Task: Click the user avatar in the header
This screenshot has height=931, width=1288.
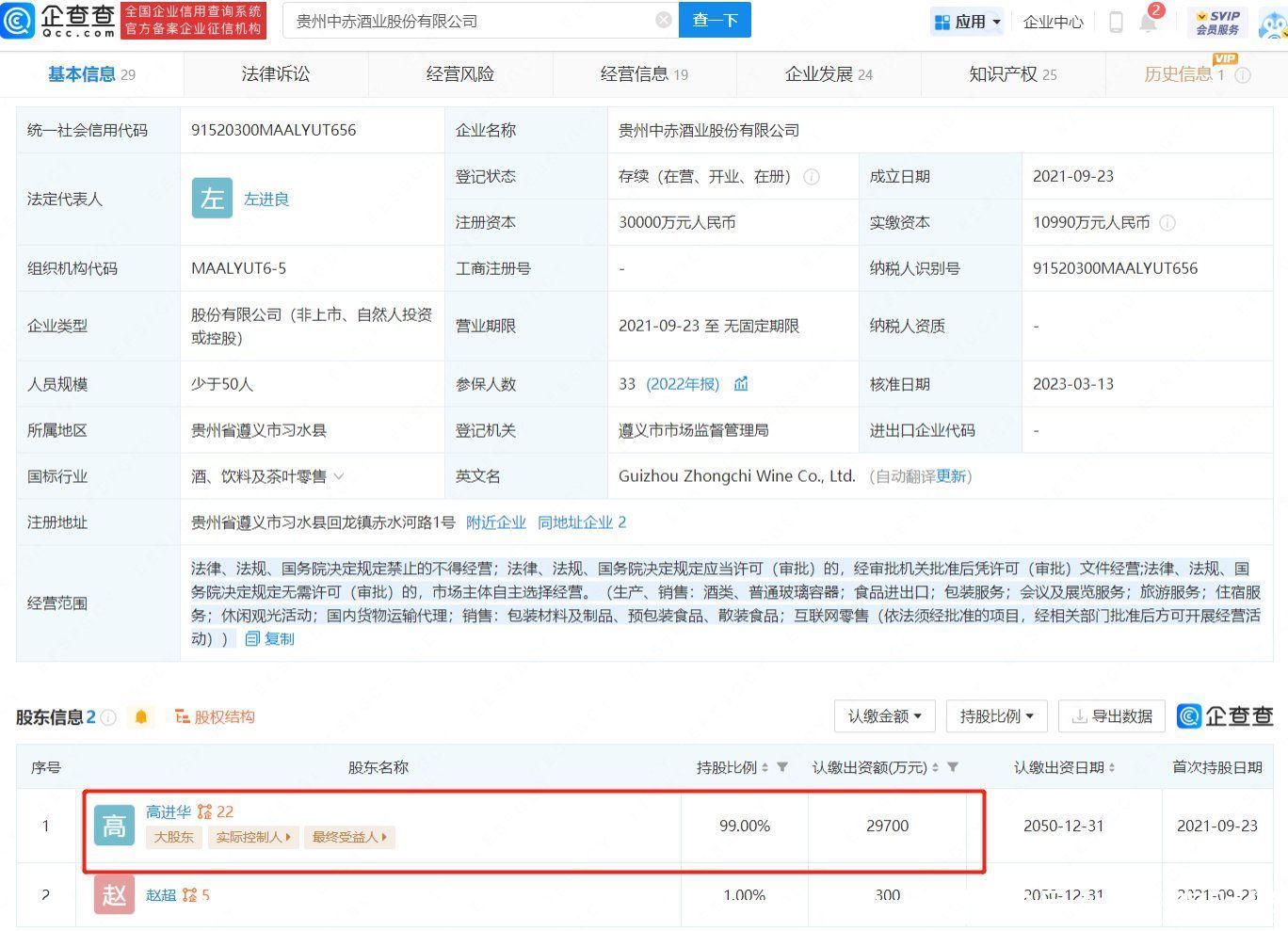Action: coord(1272,22)
